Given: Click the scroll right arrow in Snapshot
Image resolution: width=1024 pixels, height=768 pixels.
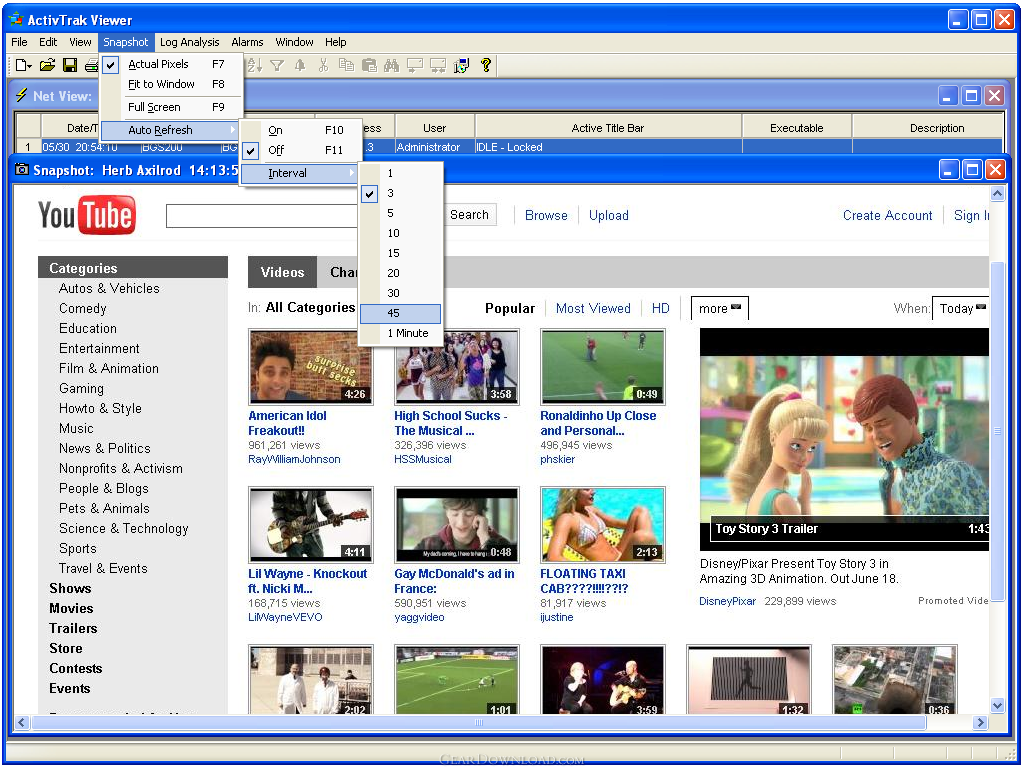Looking at the screenshot, I should [980, 722].
